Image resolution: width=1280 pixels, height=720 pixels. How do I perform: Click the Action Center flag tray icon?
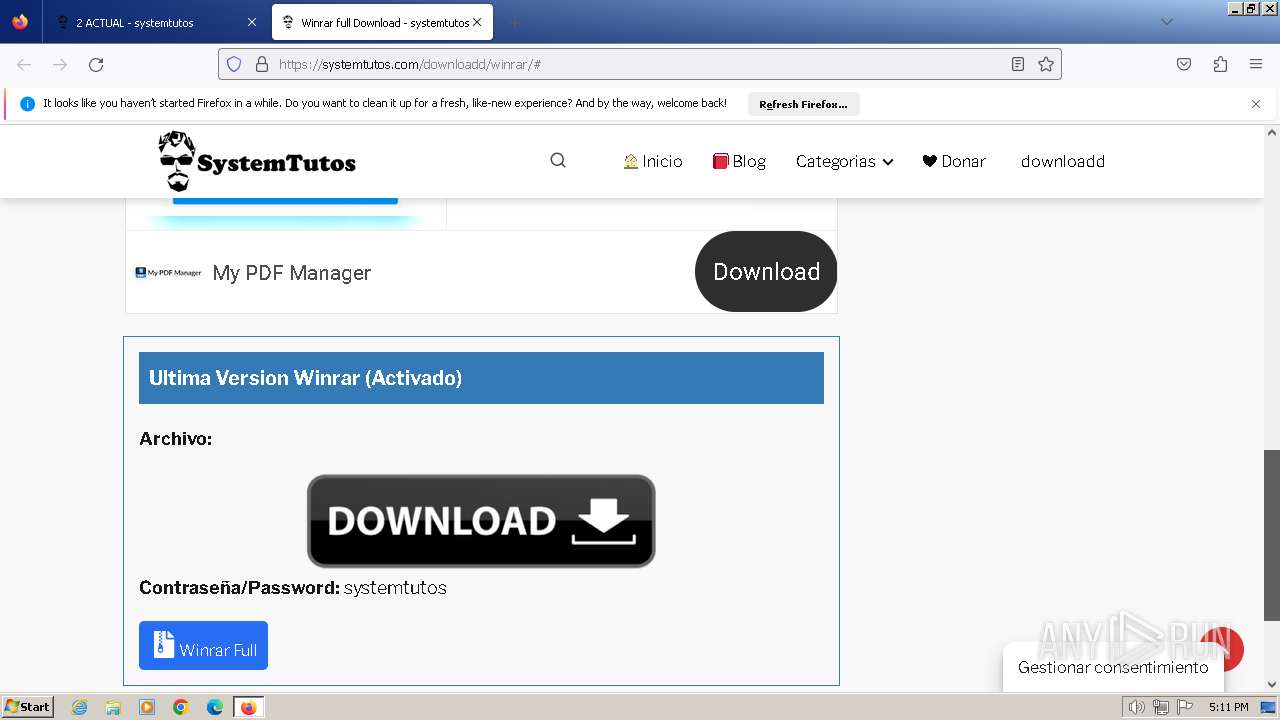[x=1184, y=707]
